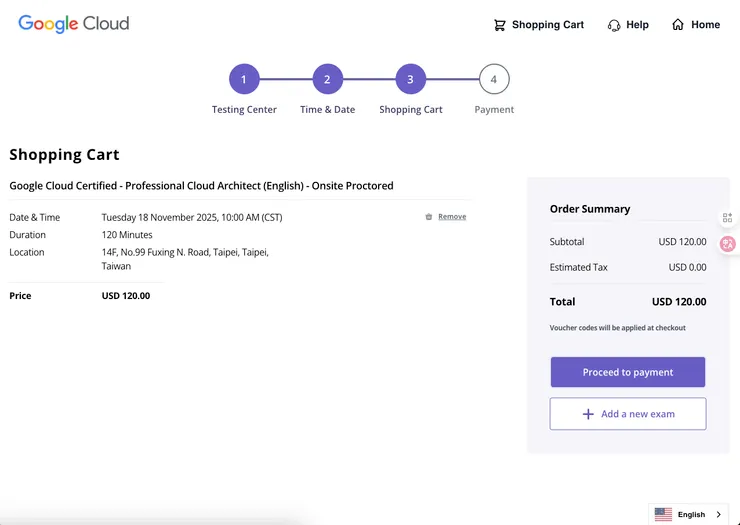Click the plus icon on Add a new exam

tap(588, 414)
